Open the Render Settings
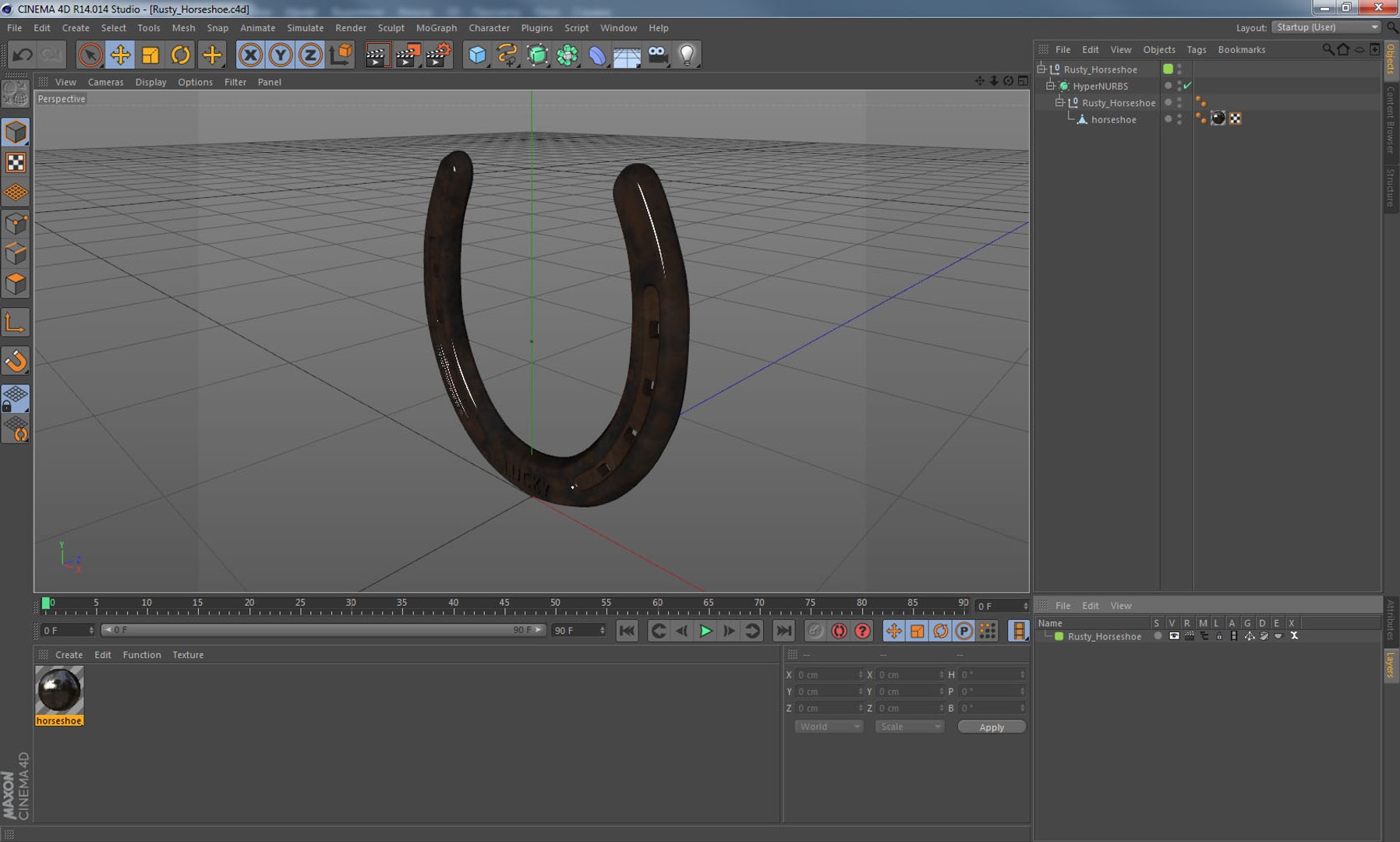The image size is (1400, 842). (438, 55)
